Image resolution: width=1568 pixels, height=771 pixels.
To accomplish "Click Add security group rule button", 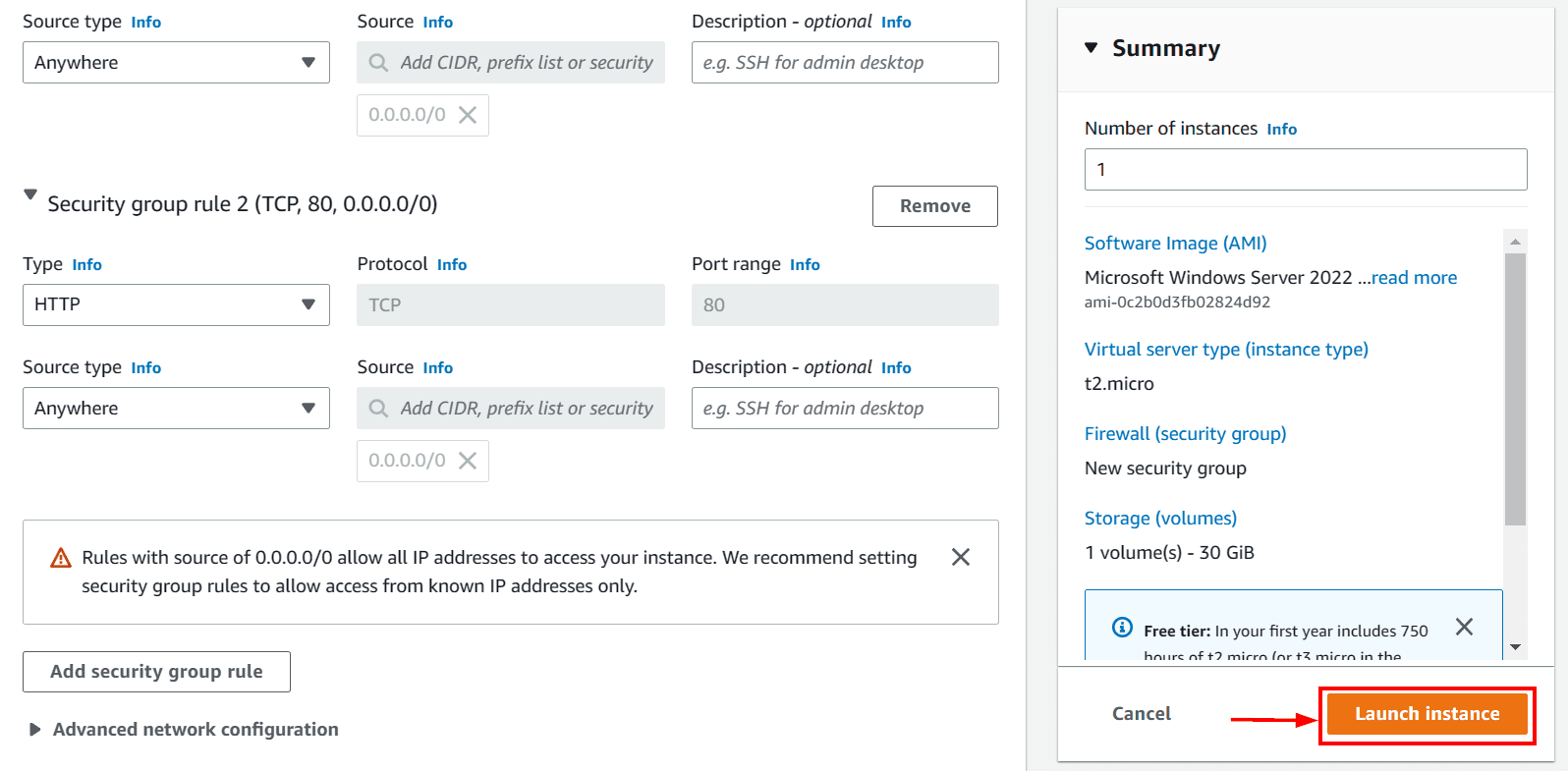I will click(x=156, y=672).
